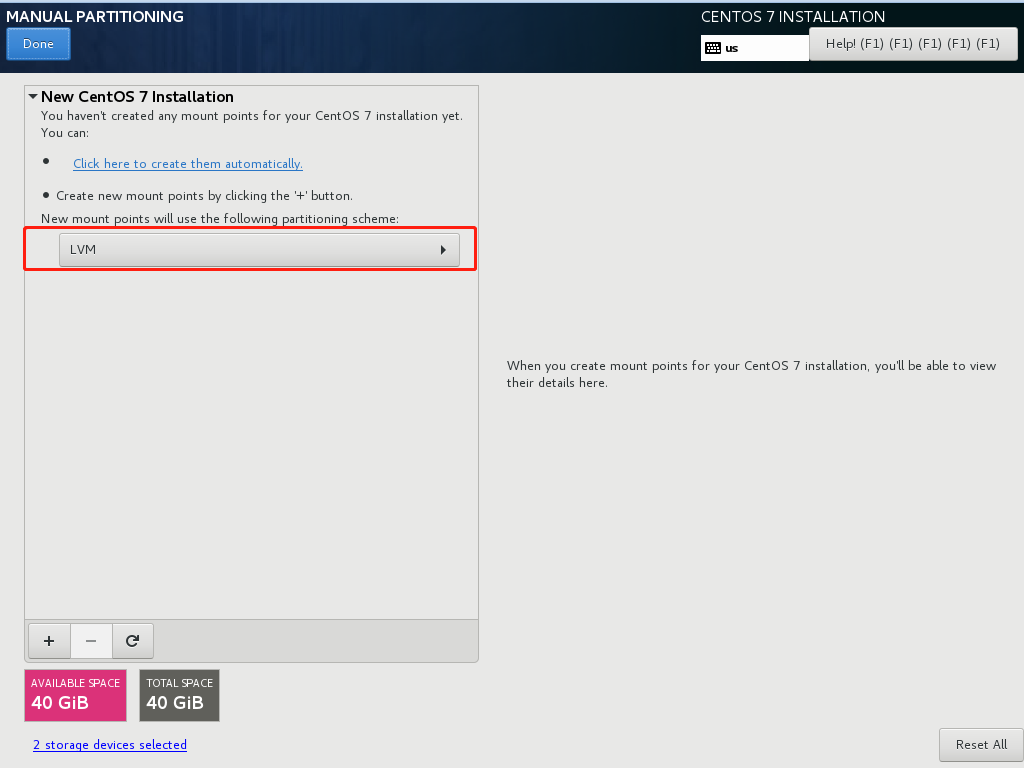Click the AVAILABLE SPACE 40 GiB box
The height and width of the screenshot is (768, 1024).
coord(75,695)
